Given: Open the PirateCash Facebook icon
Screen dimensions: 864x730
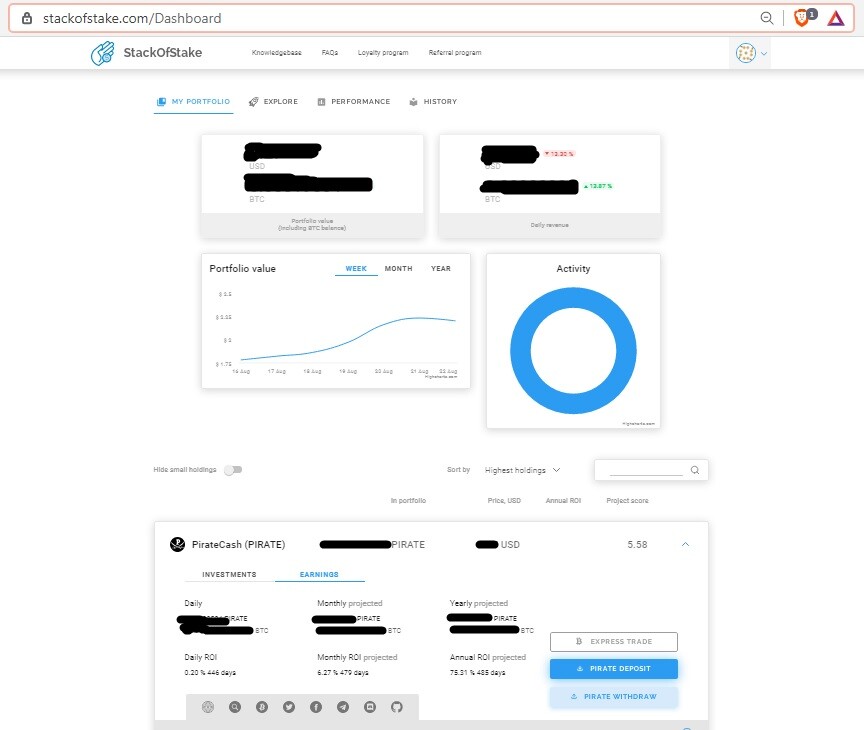Looking at the screenshot, I should click(316, 707).
